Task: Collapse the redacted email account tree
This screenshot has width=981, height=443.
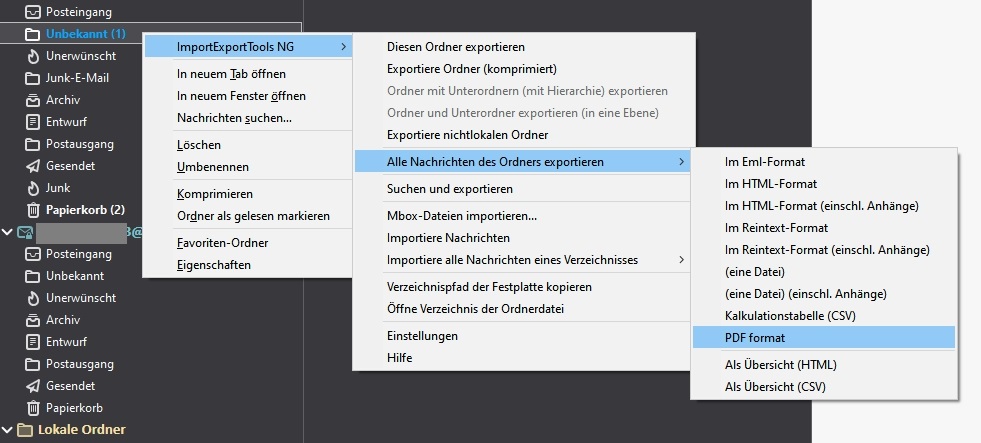Action: pos(8,232)
